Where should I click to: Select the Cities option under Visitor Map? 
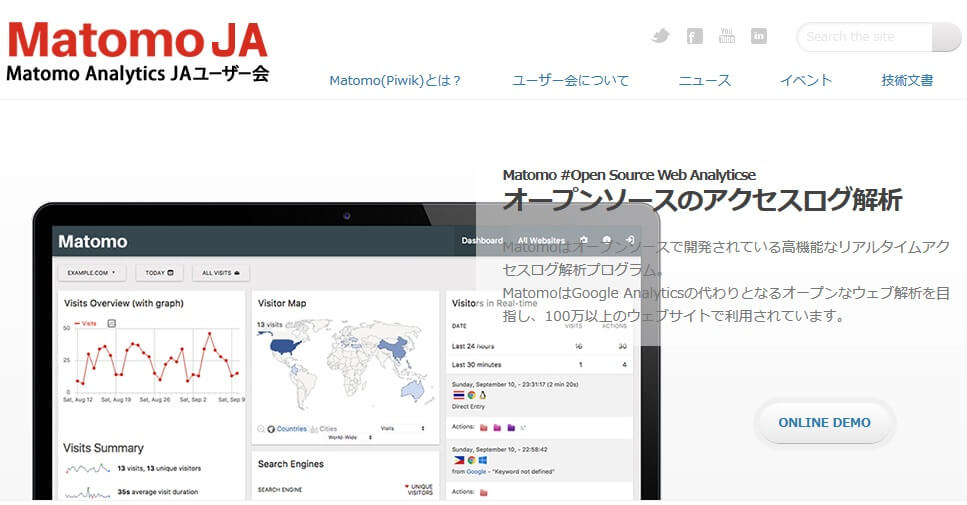pyautogui.click(x=328, y=429)
